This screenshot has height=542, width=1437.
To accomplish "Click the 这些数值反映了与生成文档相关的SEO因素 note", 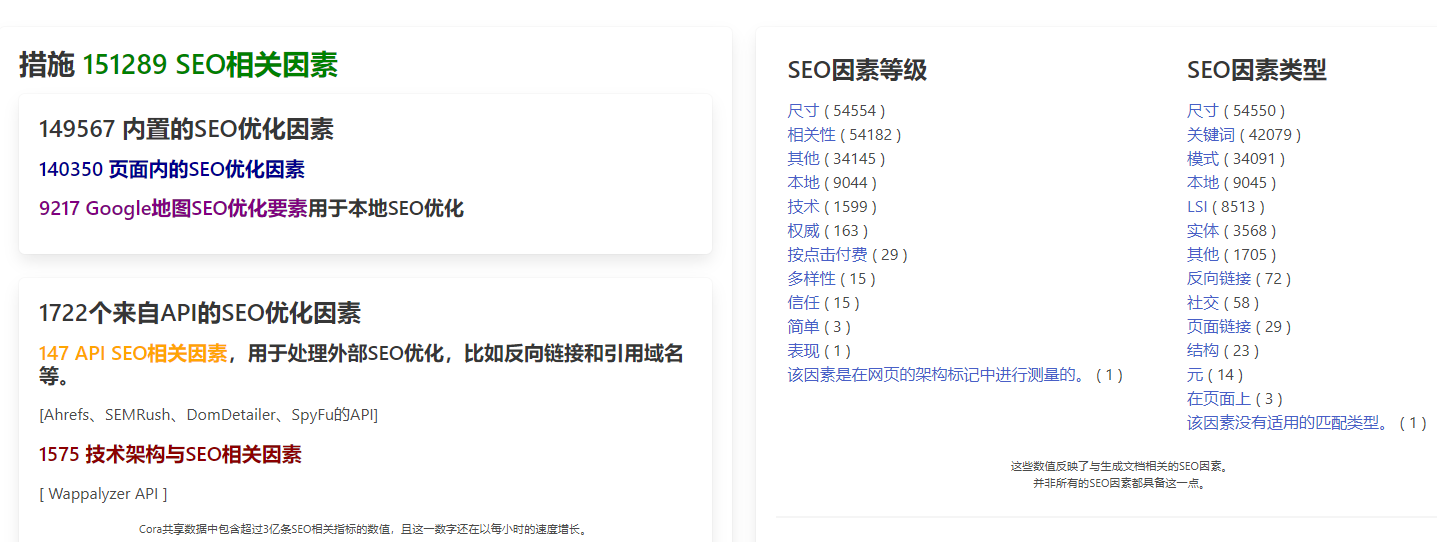I will click(1119, 466).
